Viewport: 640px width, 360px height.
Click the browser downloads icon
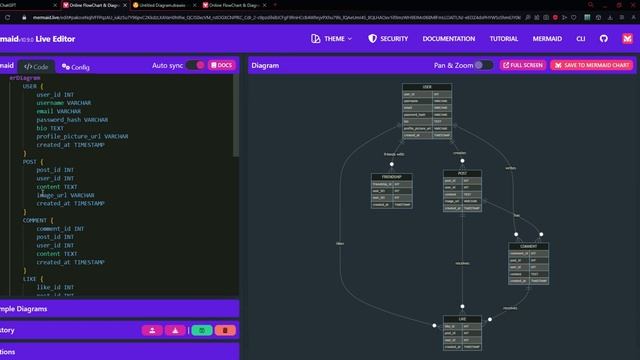click(610, 18)
